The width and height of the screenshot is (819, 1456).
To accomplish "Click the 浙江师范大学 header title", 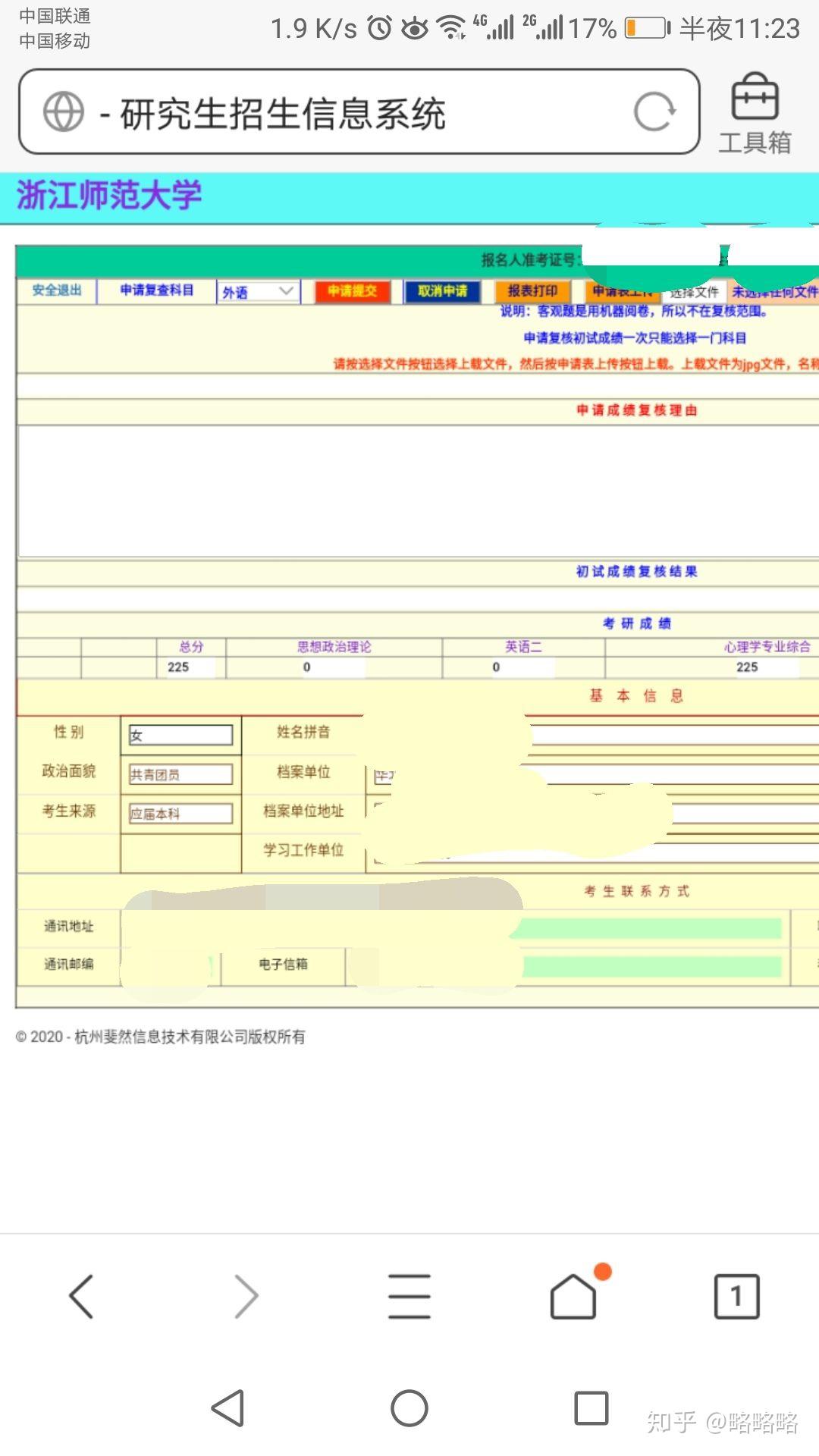I will click(109, 196).
